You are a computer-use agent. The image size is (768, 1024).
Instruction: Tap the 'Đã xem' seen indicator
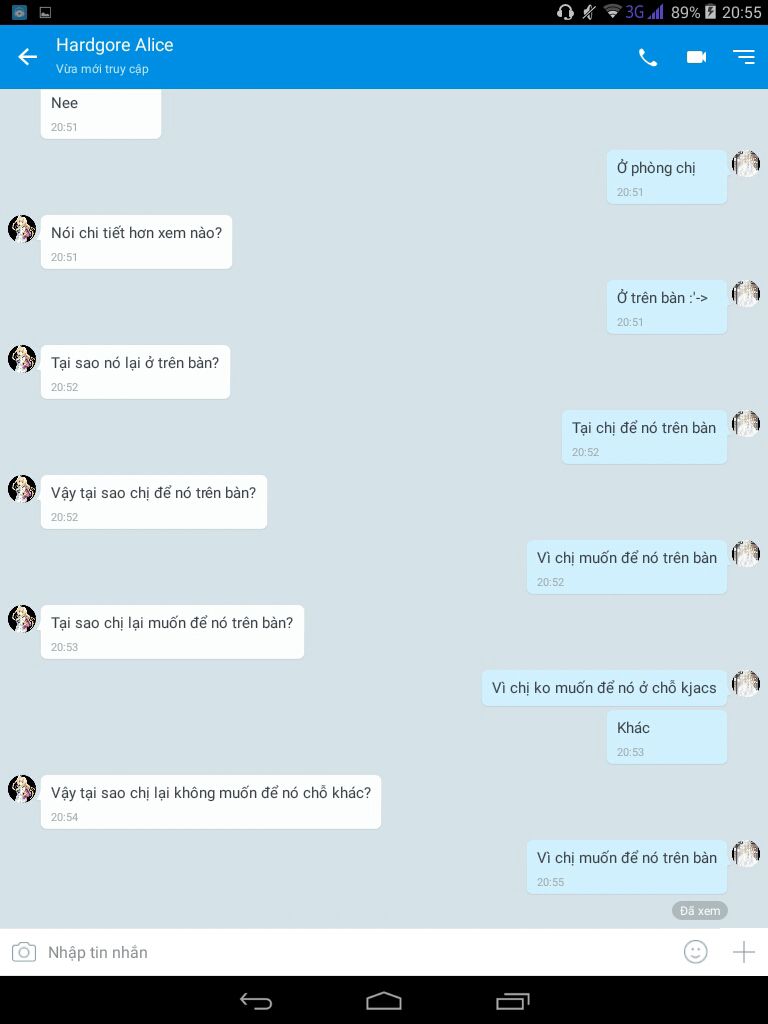coord(699,910)
